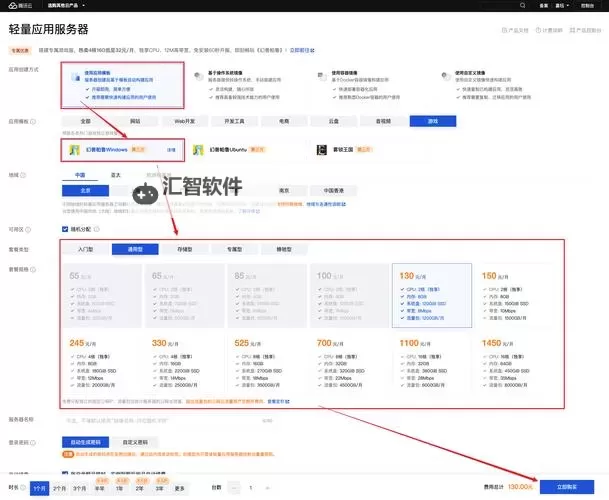609x500 pixels.
Task: Click the OS image creation icon
Action: [199, 76]
